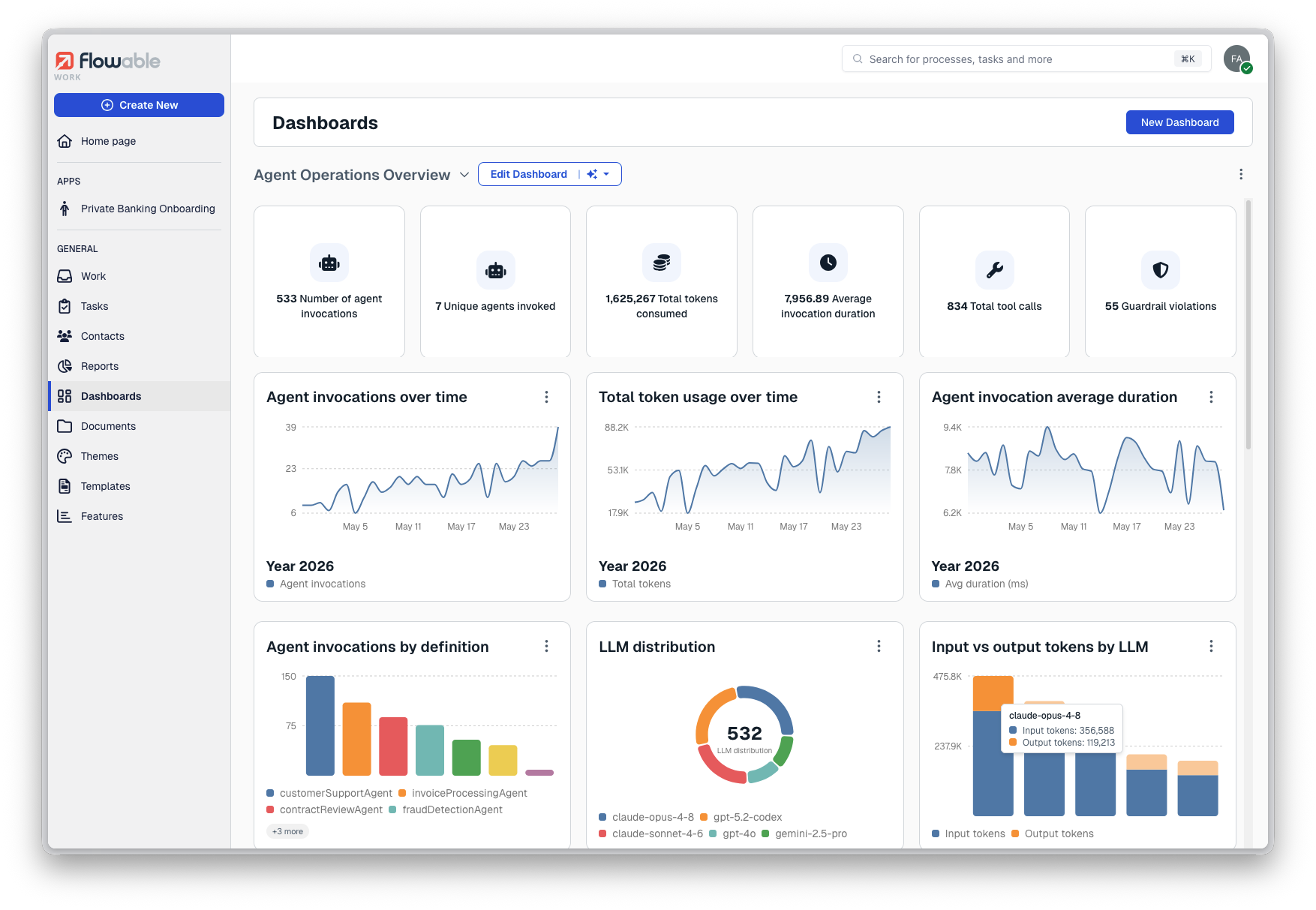Click the robot icon on agent invocations card
This screenshot has width=1316, height=910.
pyautogui.click(x=329, y=263)
